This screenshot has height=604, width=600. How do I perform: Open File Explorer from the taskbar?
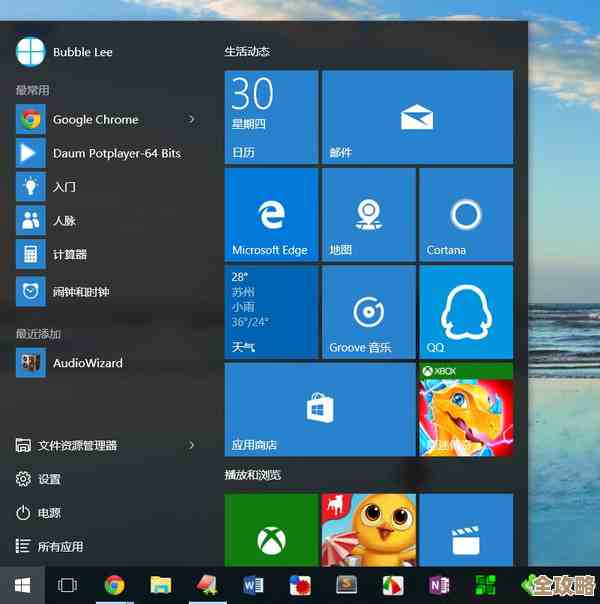point(161,585)
